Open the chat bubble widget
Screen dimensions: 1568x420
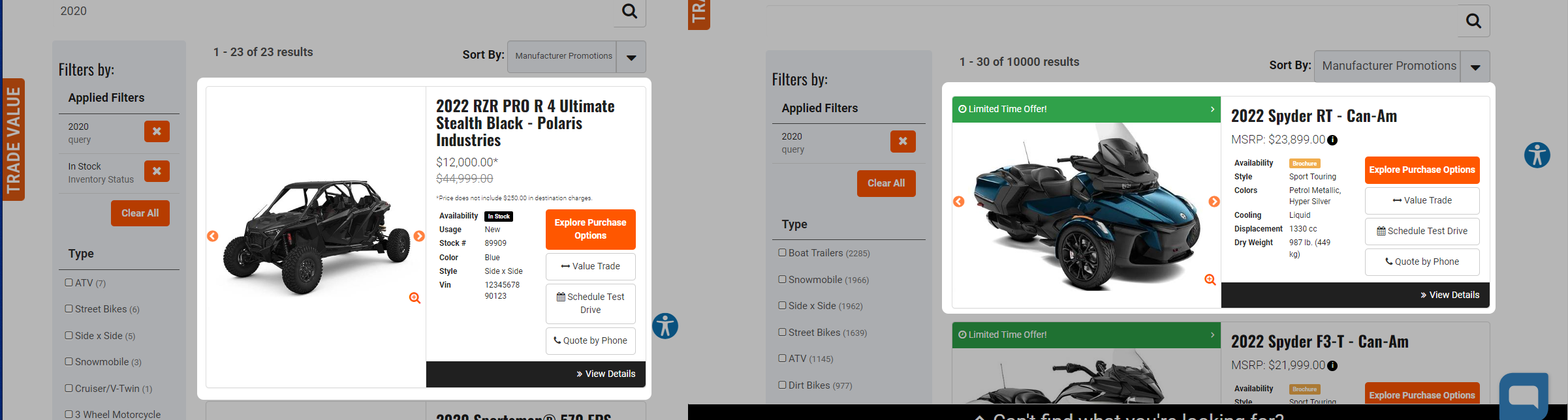[1524, 396]
